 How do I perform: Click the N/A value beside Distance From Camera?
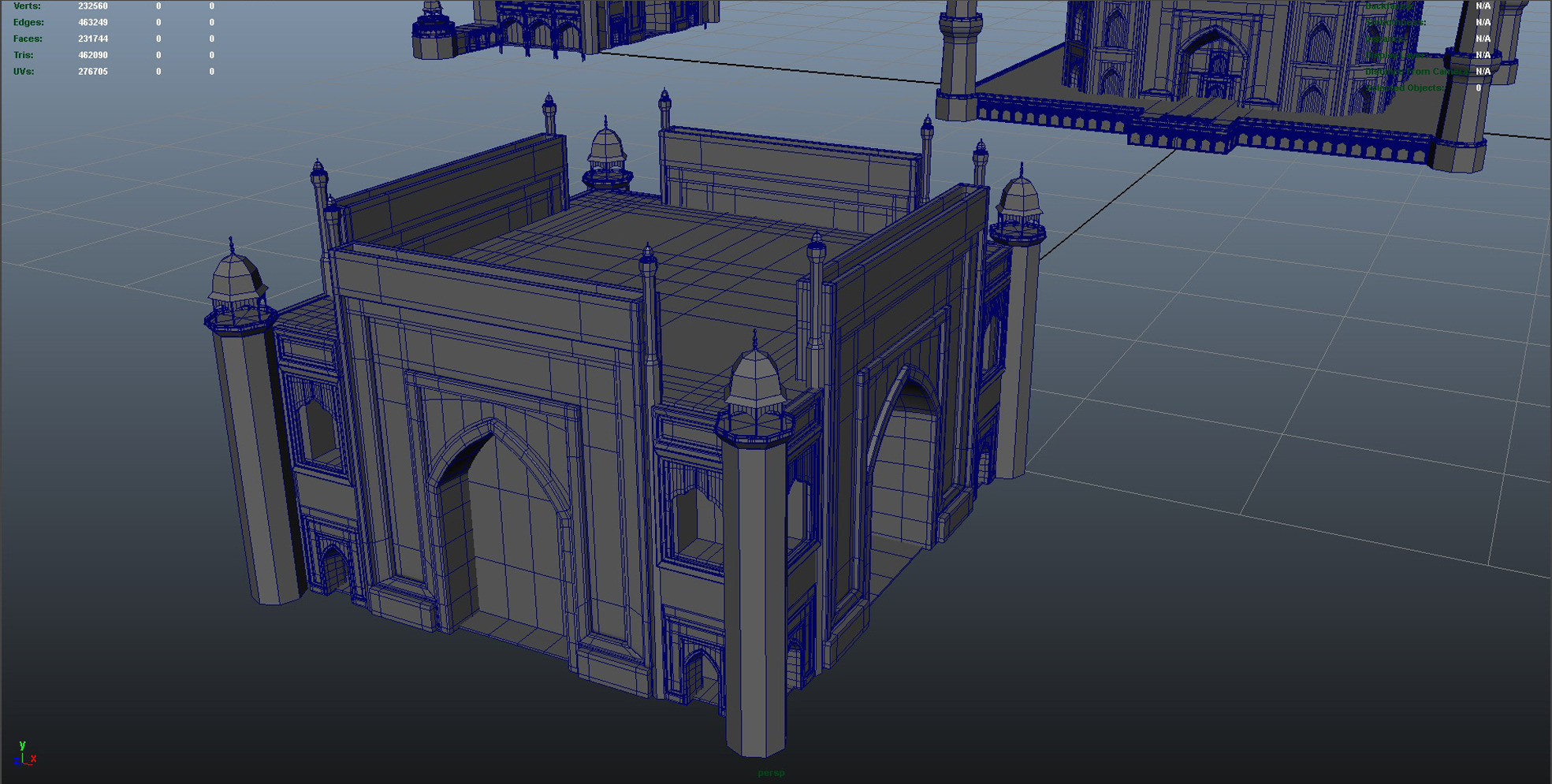point(1483,71)
